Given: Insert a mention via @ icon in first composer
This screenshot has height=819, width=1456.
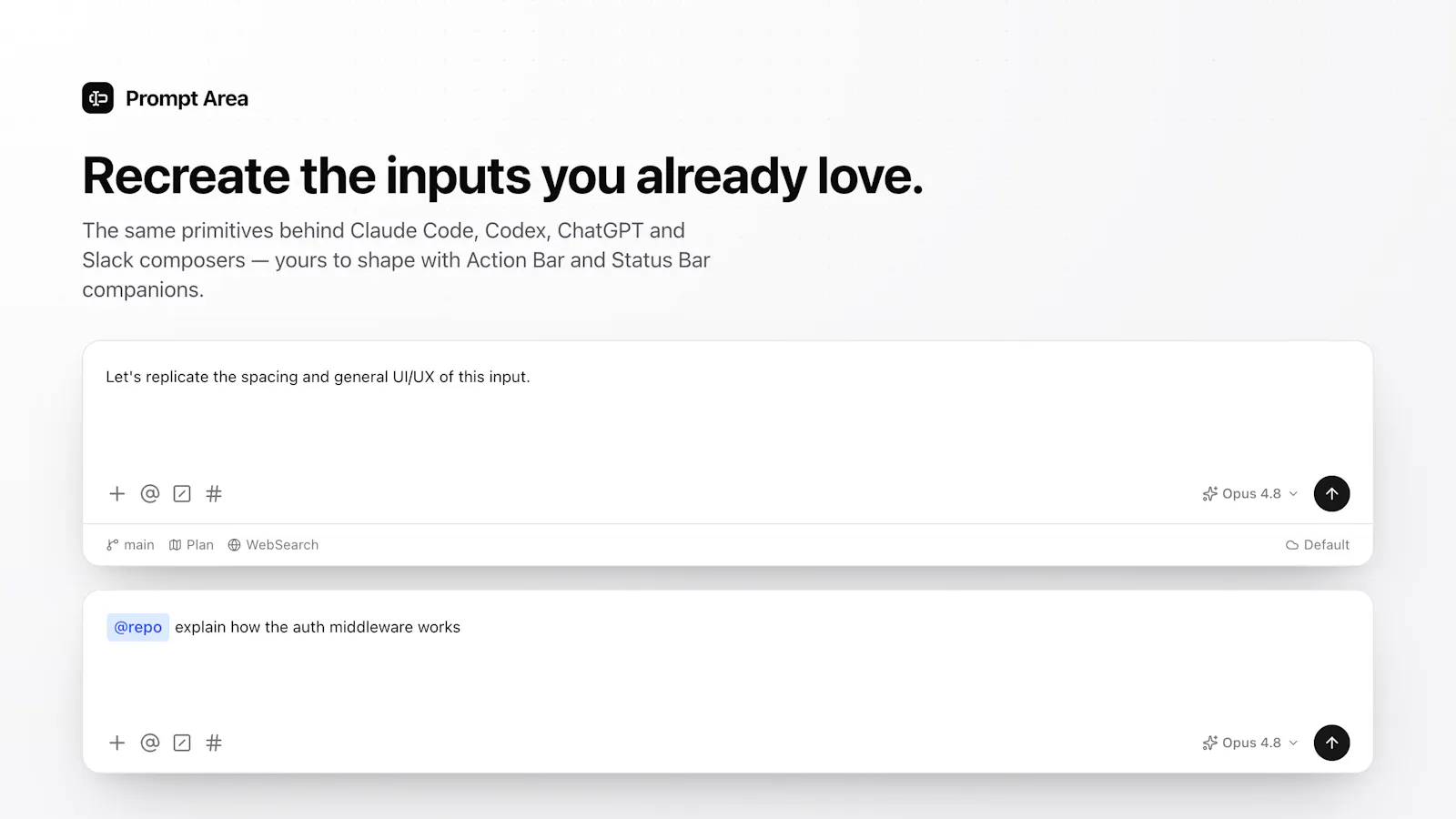Looking at the screenshot, I should tap(150, 494).
